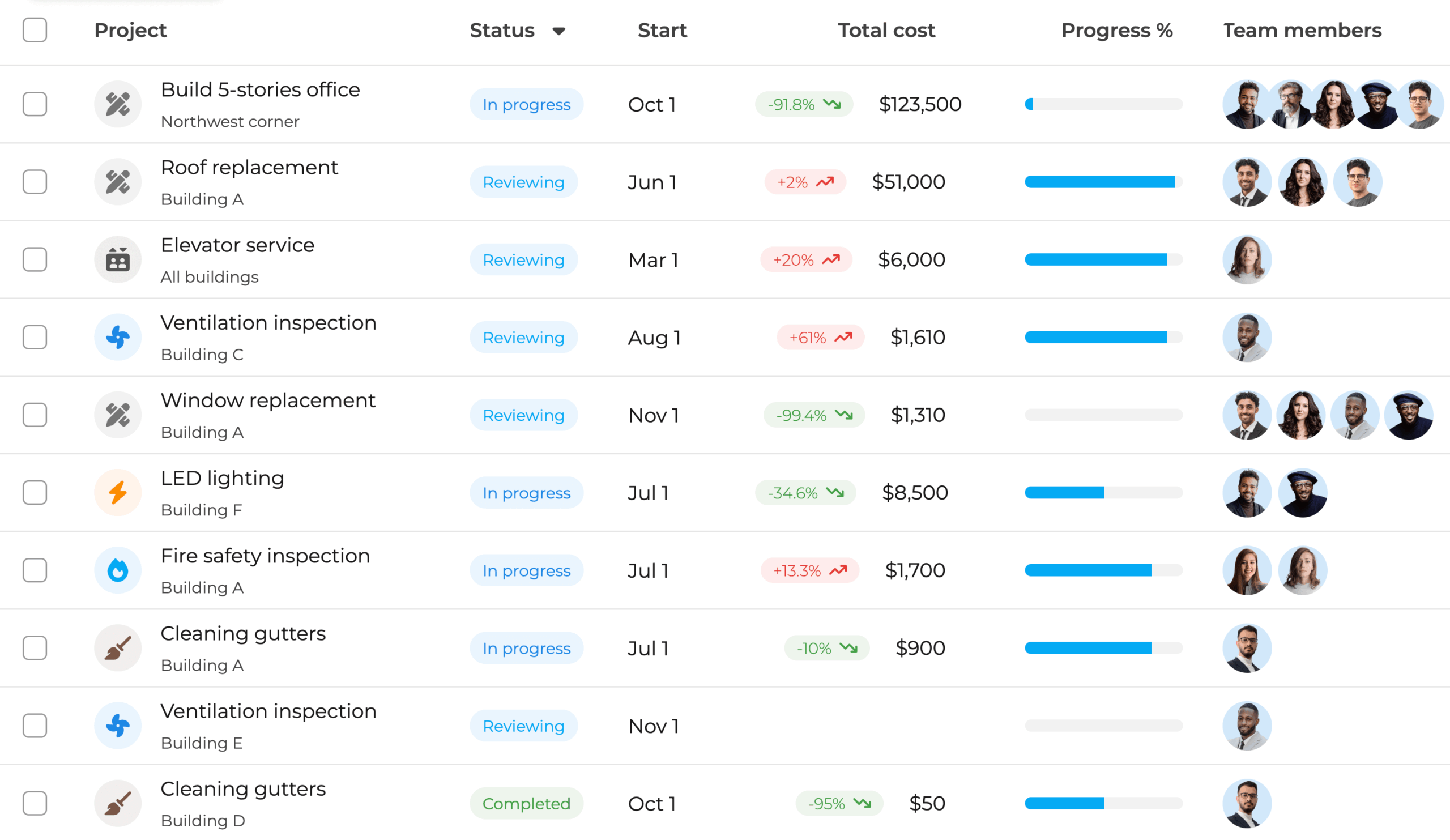Sort by Total cost column header
This screenshot has width=1450, height=840.
coord(886,30)
